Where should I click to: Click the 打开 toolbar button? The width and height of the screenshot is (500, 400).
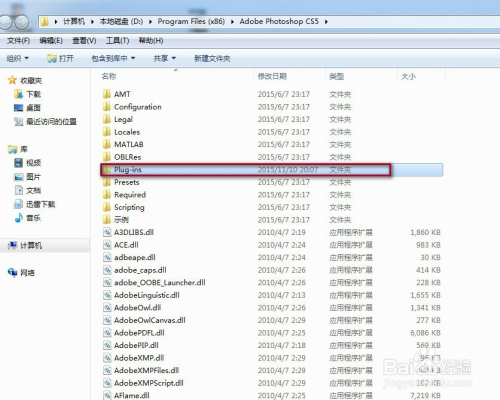pos(60,59)
